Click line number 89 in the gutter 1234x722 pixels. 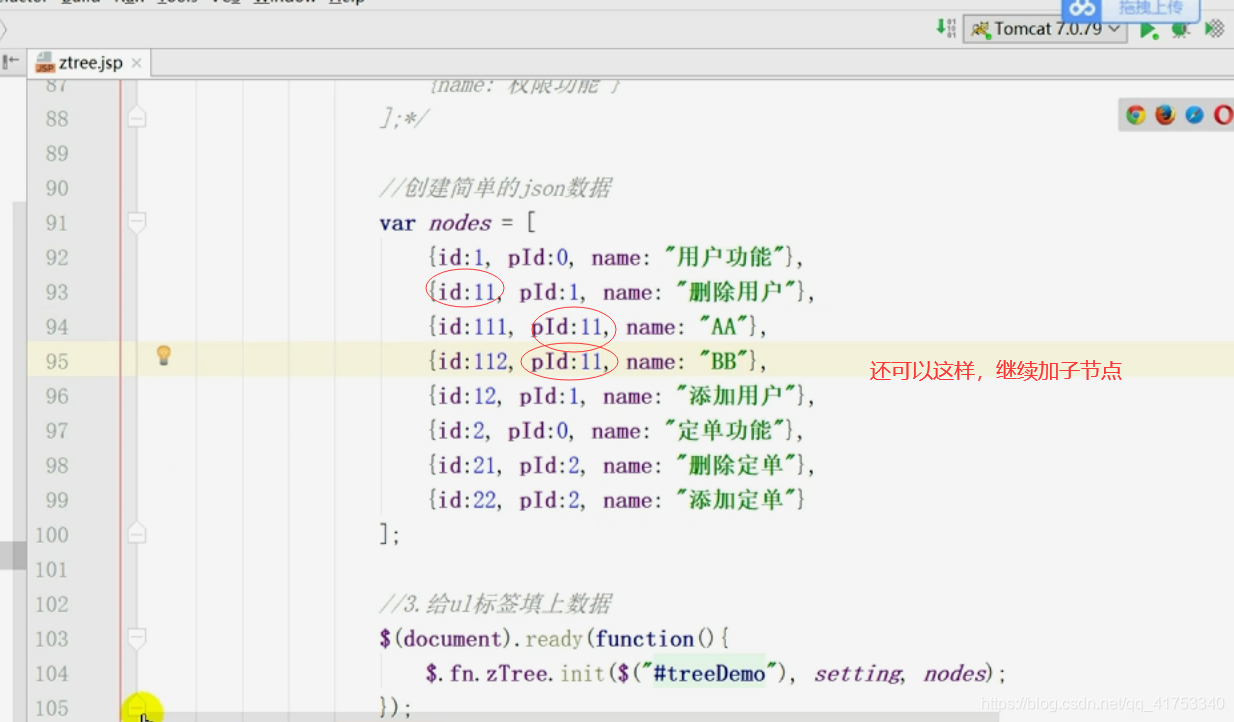coord(57,153)
